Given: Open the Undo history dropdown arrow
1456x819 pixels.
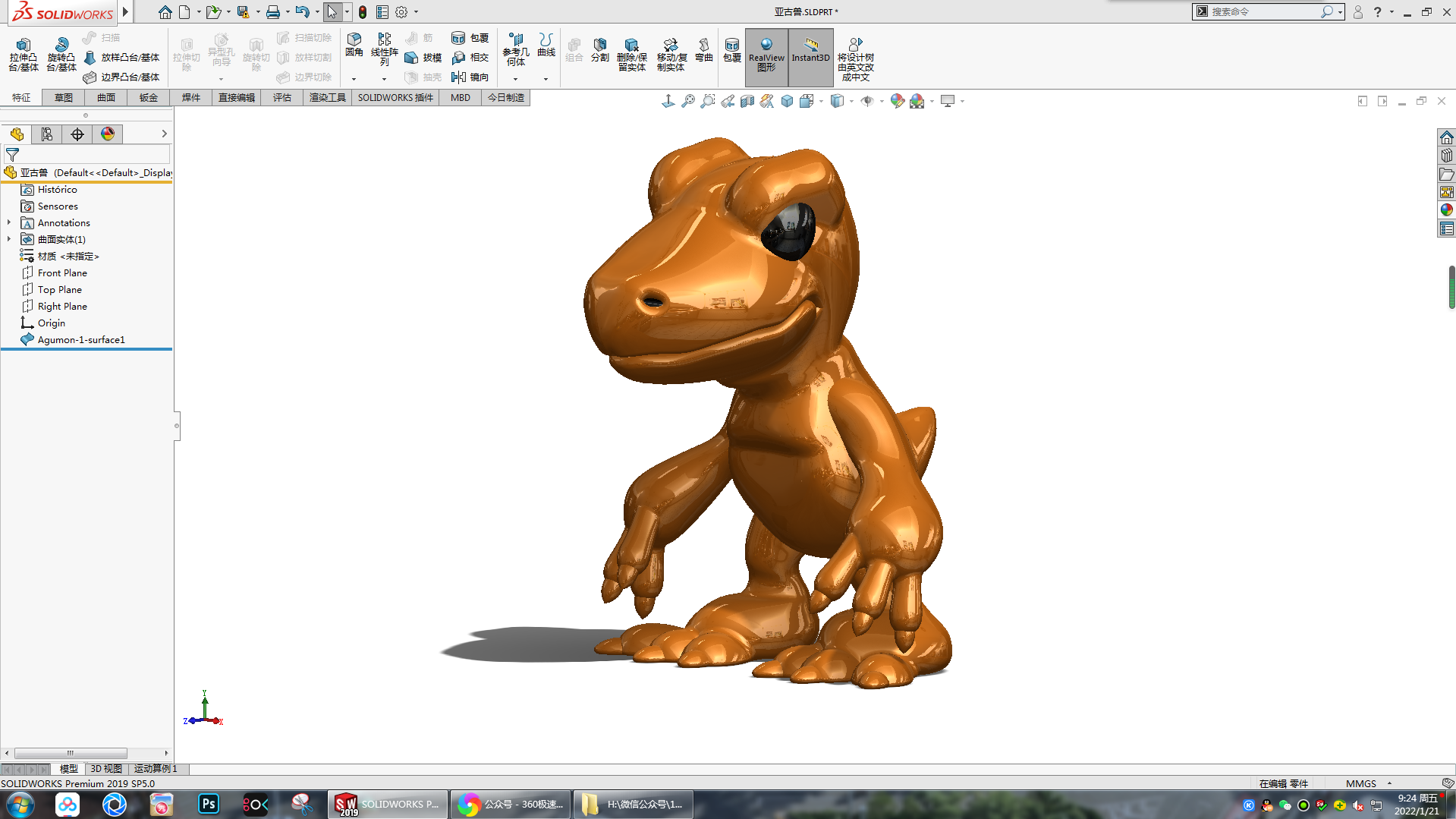Looking at the screenshot, I should (x=316, y=12).
